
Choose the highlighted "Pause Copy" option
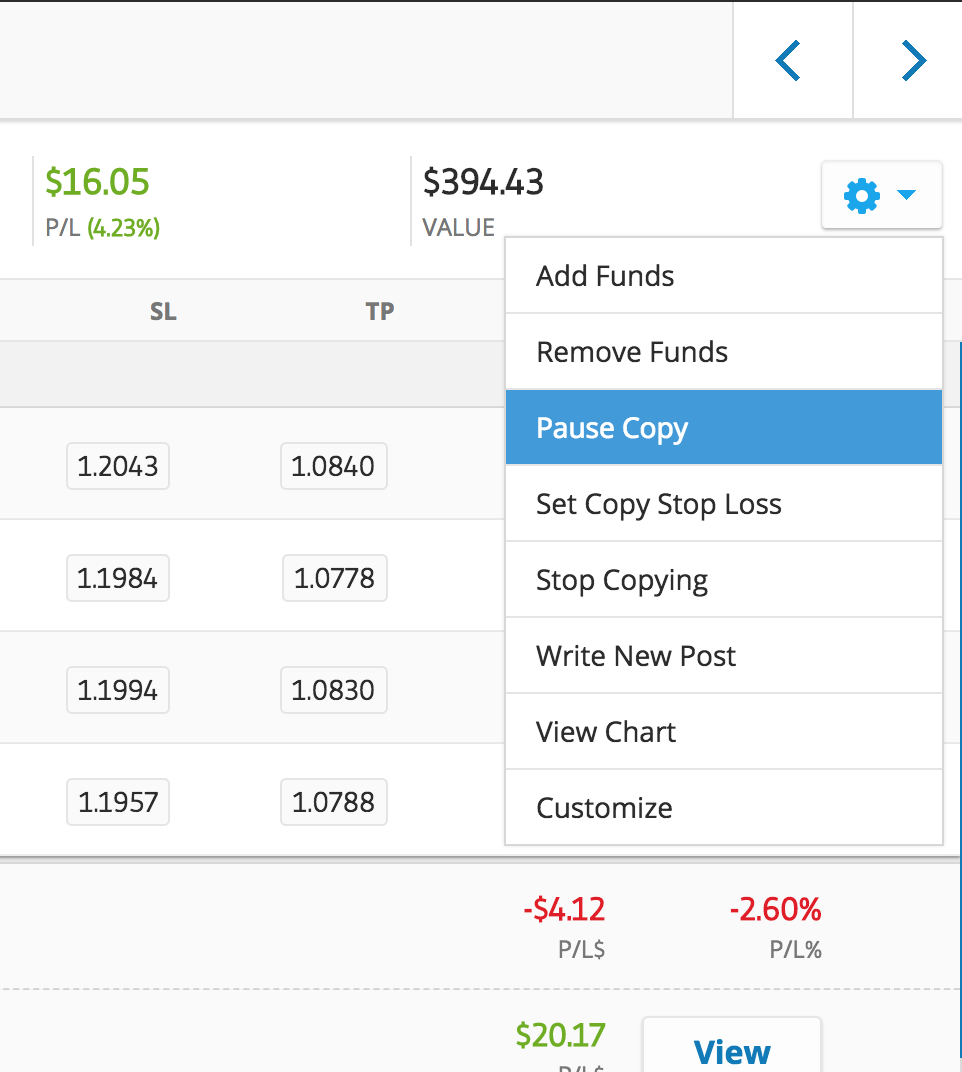(611, 427)
